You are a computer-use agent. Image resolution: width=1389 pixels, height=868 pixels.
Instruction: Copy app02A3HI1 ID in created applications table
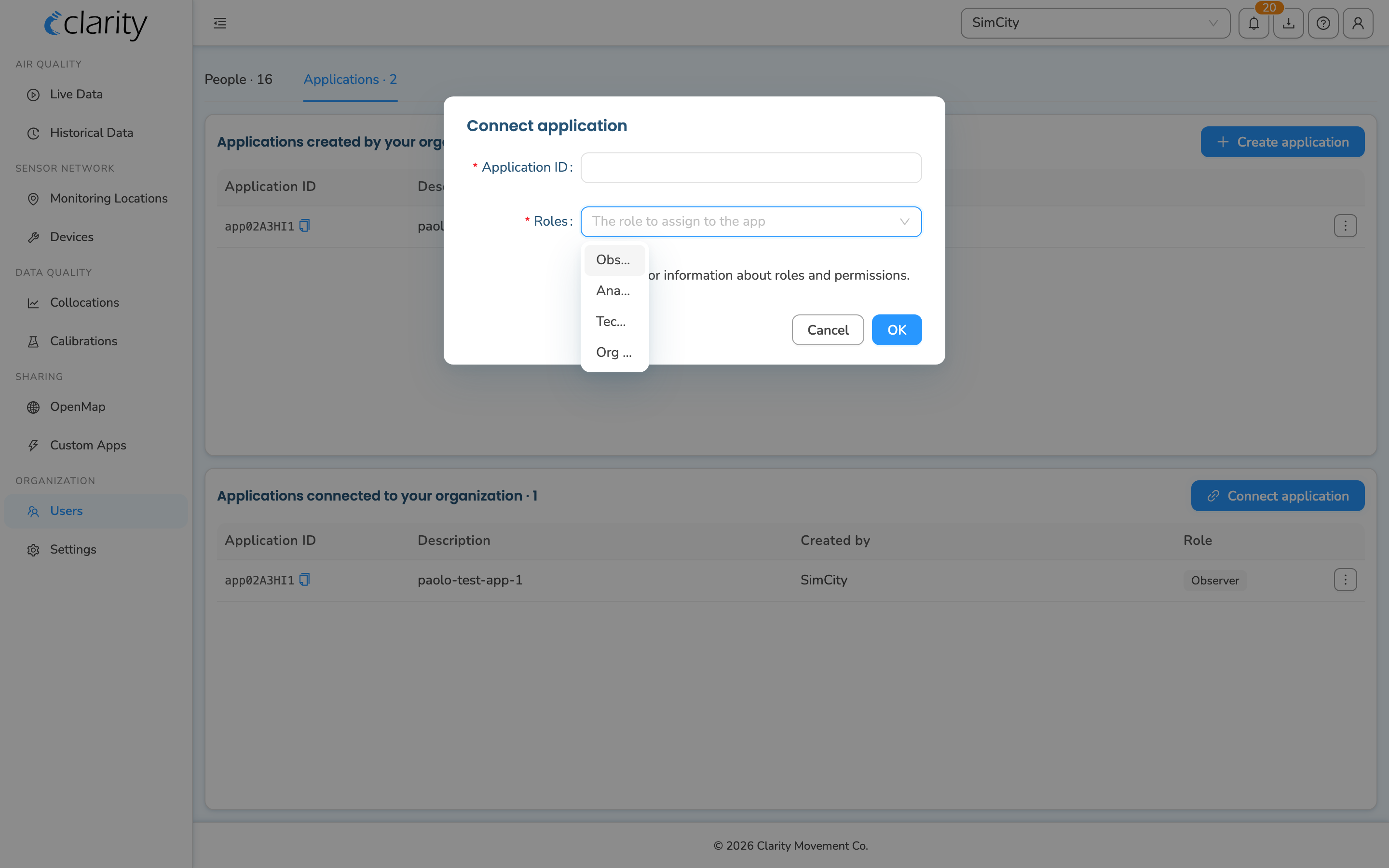pos(305,226)
